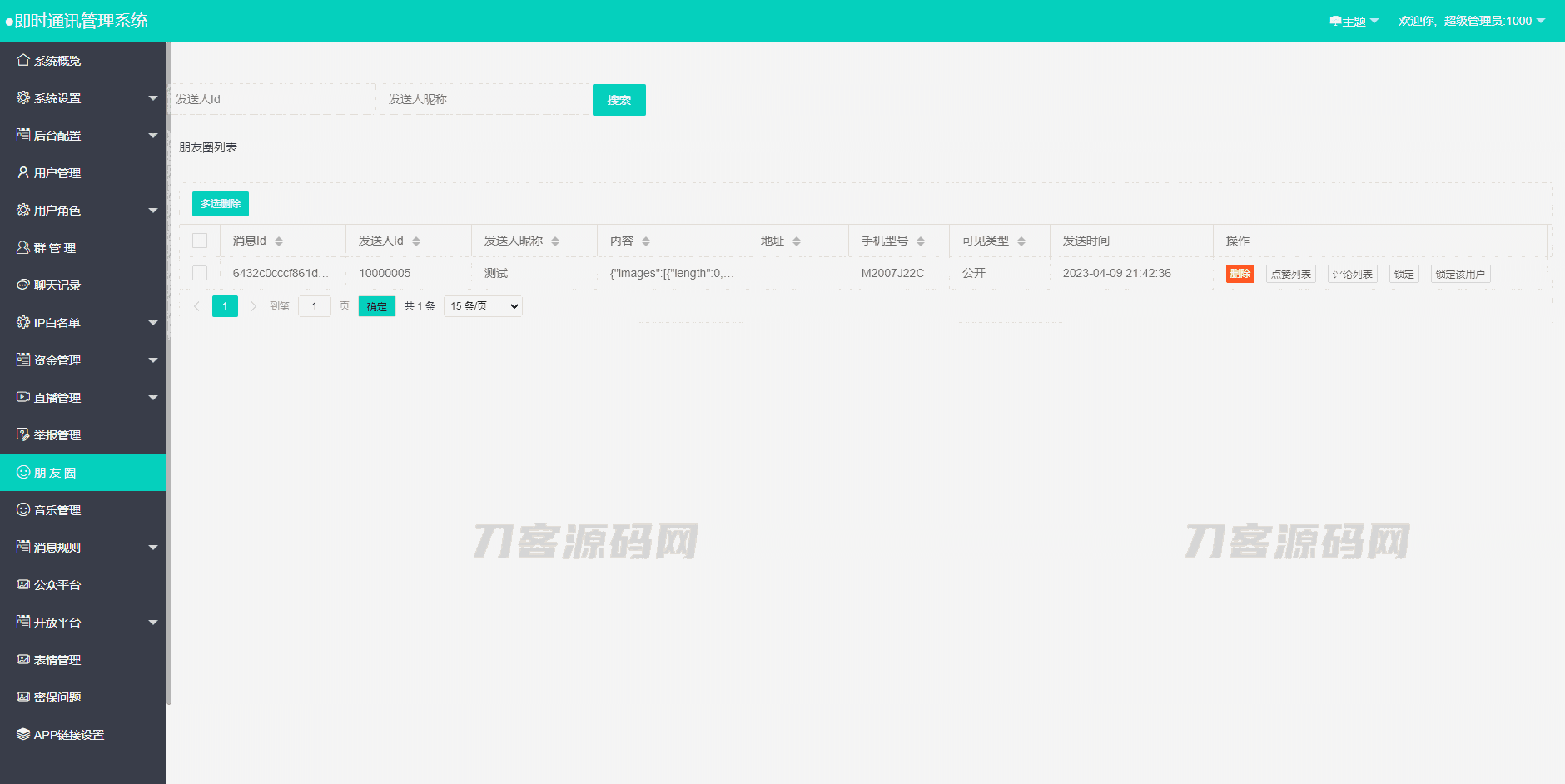Click the user icon beside 用户管理

(x=23, y=172)
